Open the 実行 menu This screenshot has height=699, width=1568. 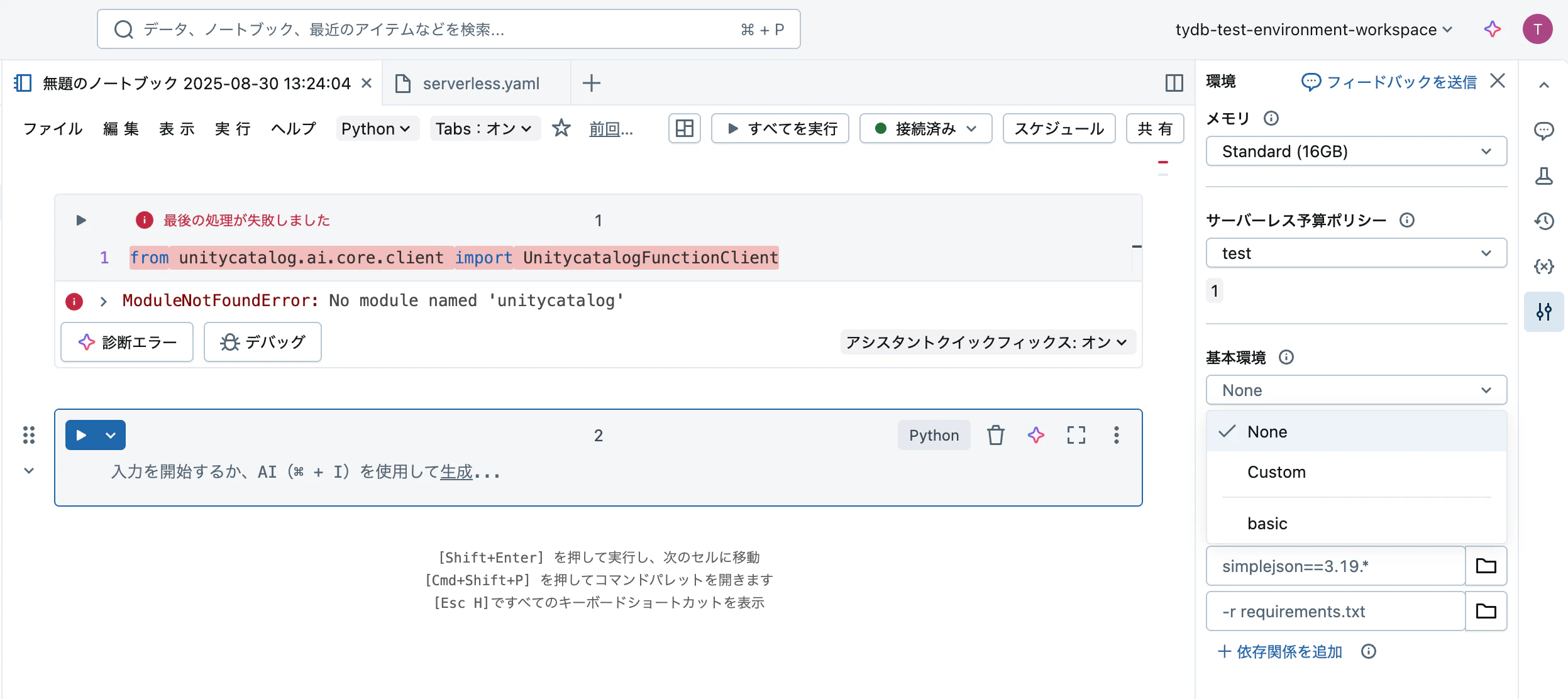[x=233, y=128]
